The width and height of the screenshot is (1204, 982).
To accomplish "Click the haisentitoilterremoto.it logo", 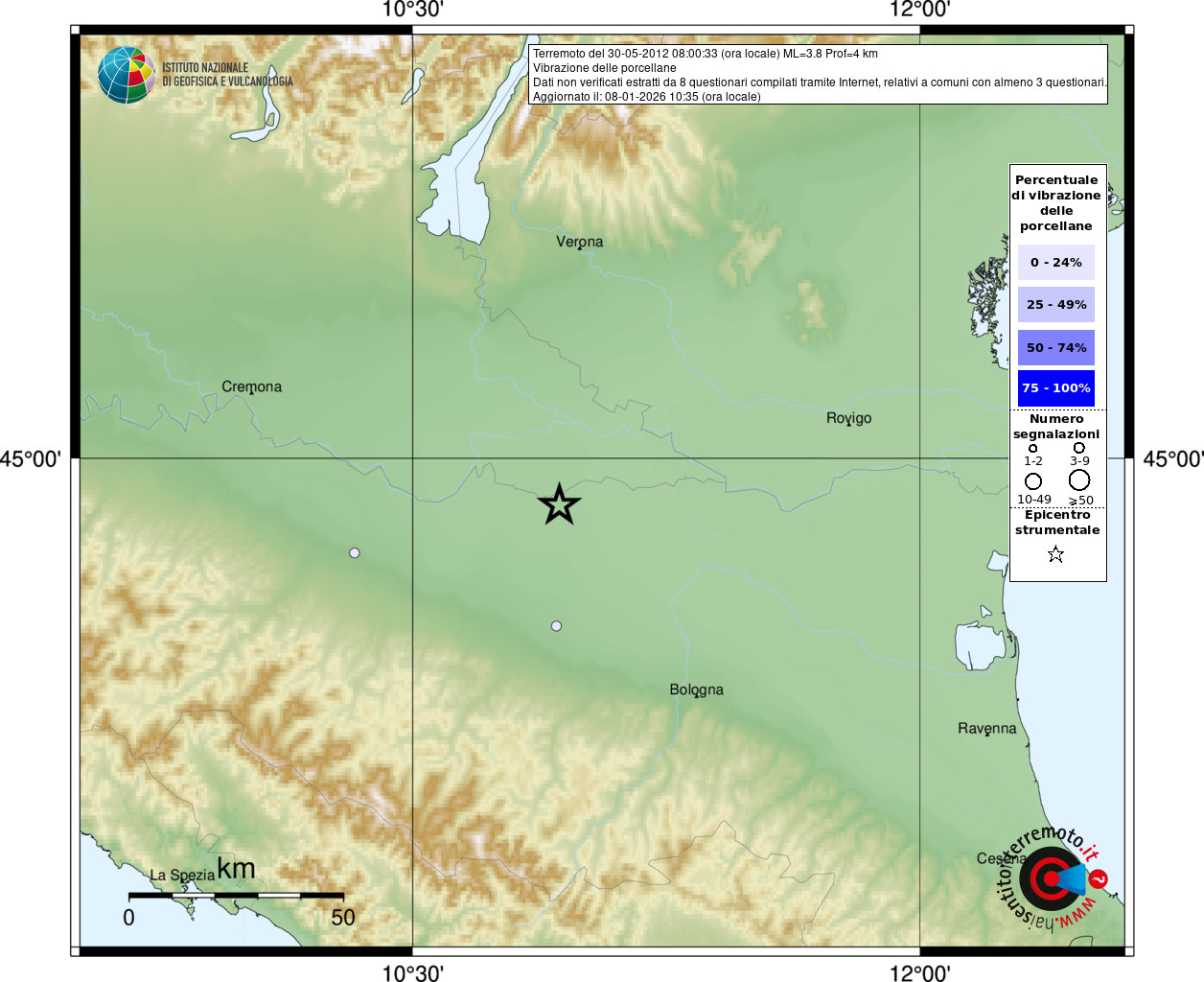I will point(1053,877).
